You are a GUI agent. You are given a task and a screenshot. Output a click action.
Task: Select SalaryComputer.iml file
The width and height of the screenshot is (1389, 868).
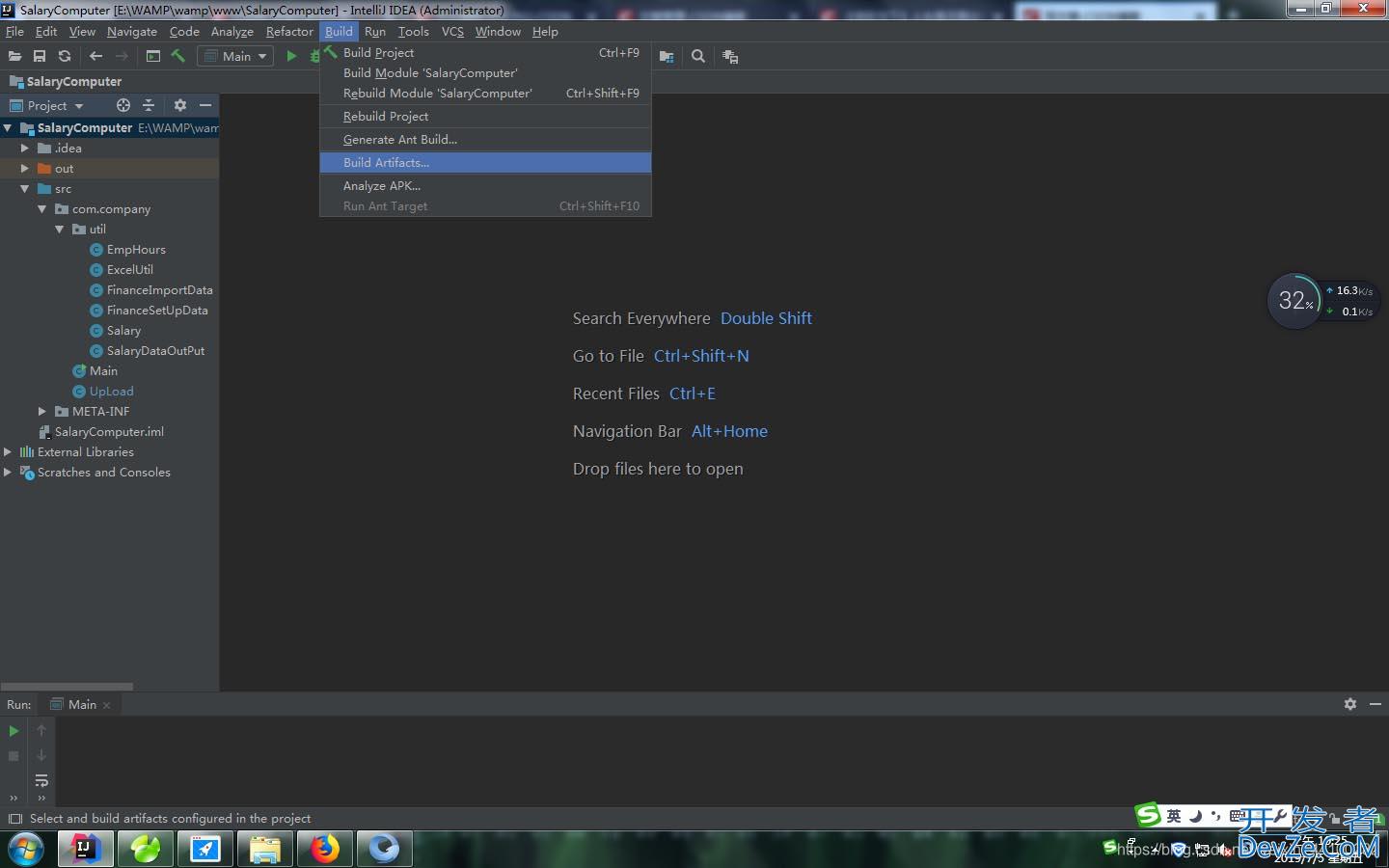(109, 431)
